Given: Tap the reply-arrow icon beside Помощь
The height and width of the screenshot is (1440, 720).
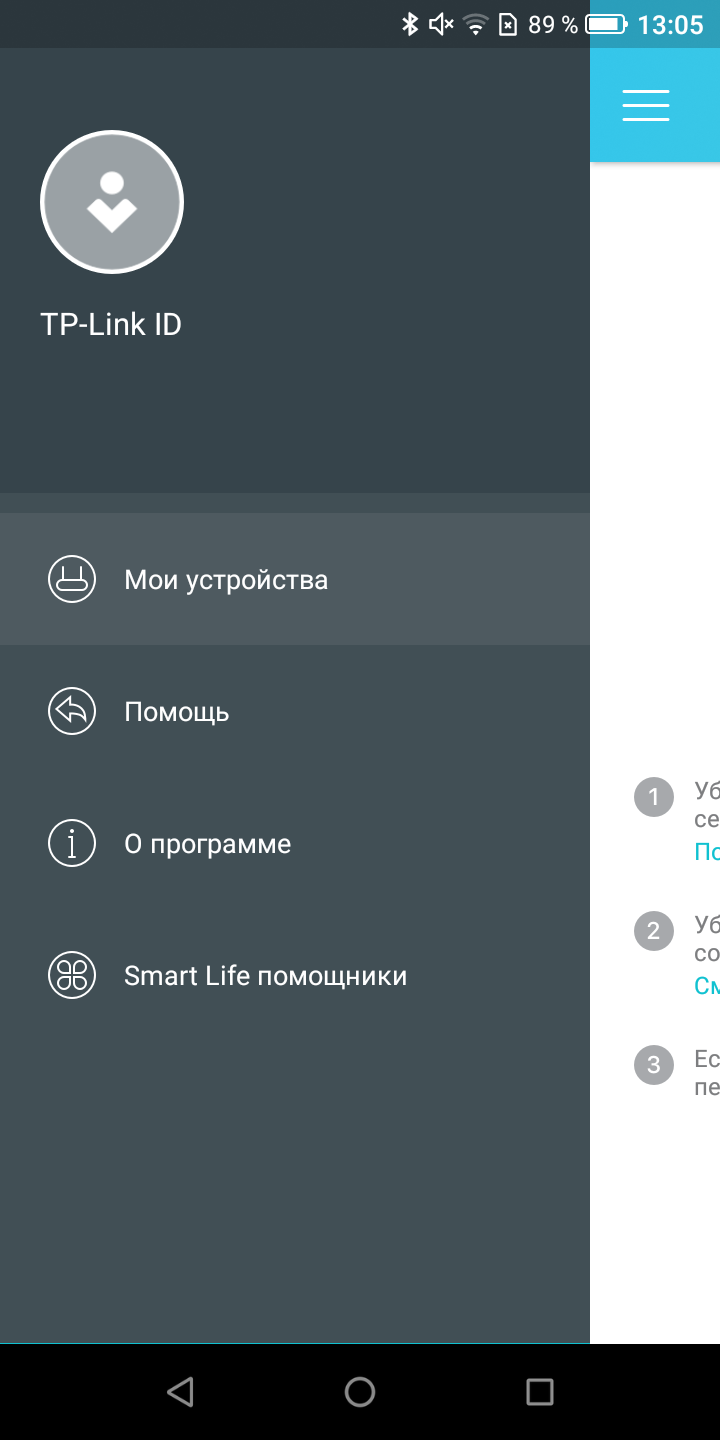Looking at the screenshot, I should [72, 711].
